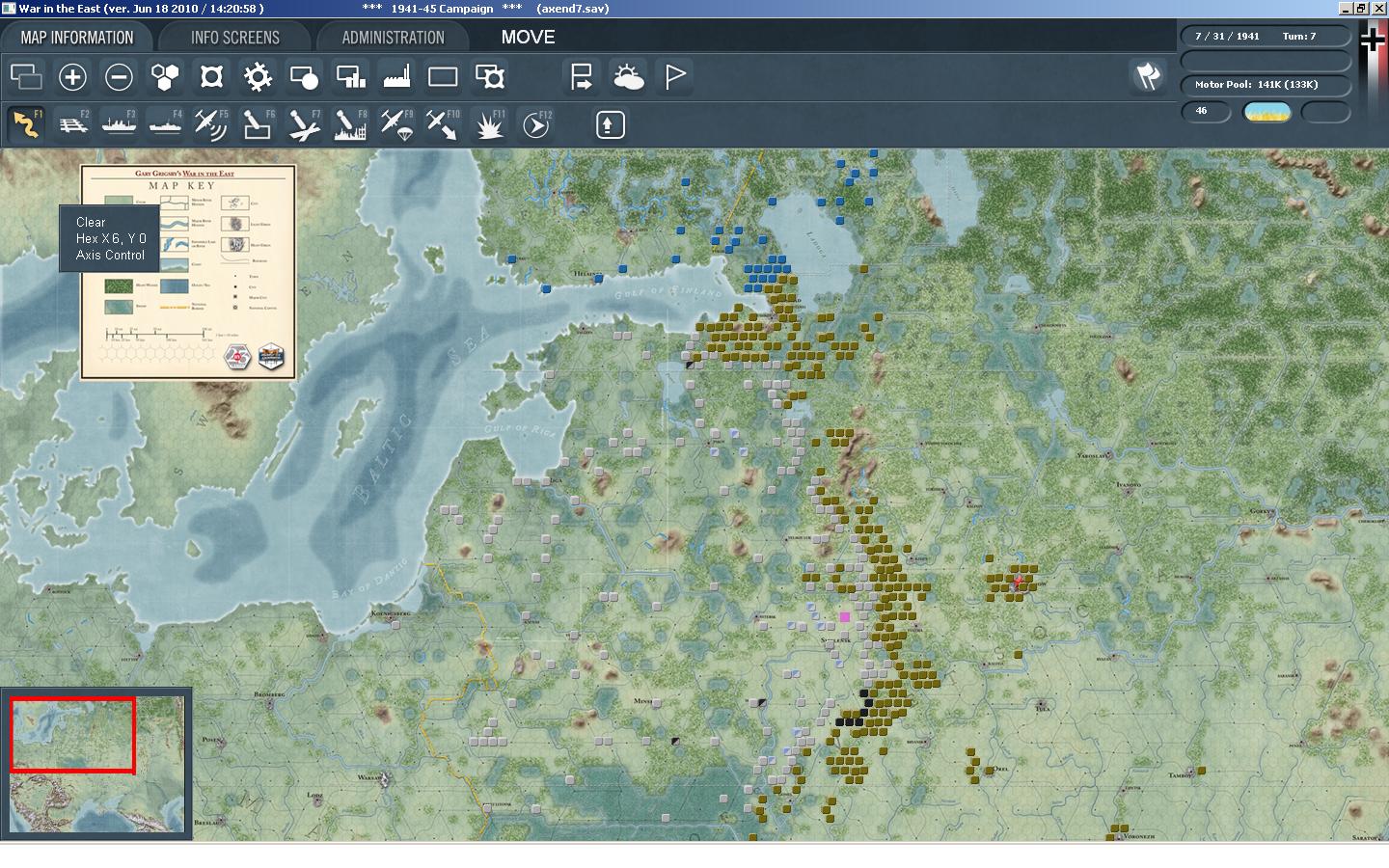Select Air Transfer mode (F10) icon
Screen dimensions: 1389x868
point(443,124)
